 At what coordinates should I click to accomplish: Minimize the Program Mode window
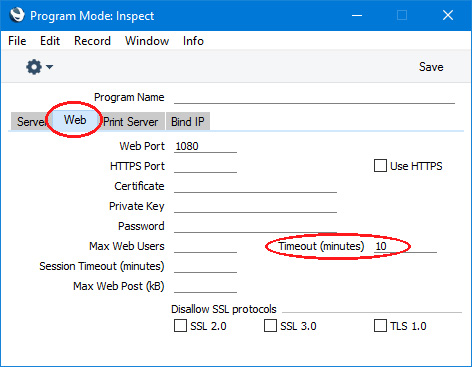357,15
